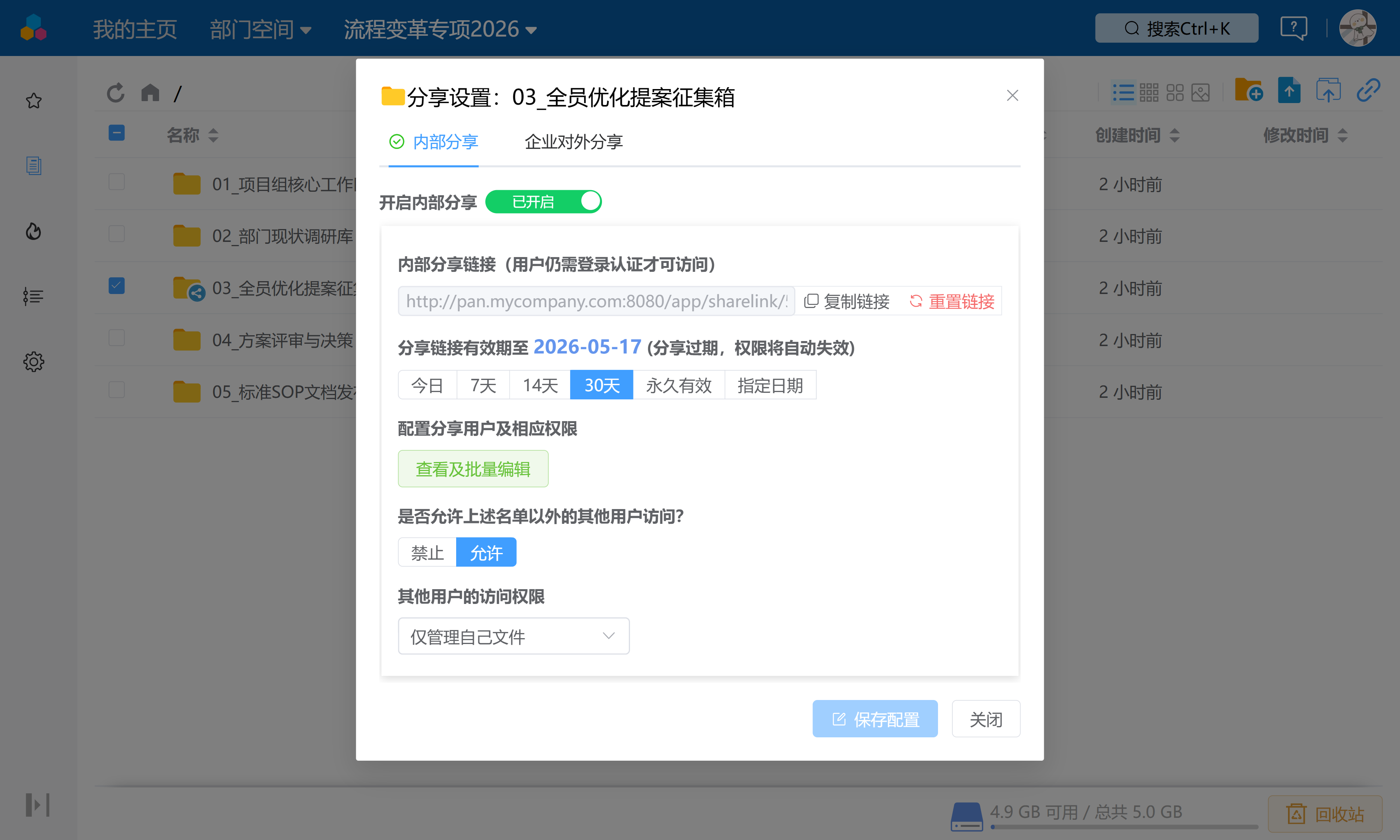The width and height of the screenshot is (1400, 840).
Task: Select all files via header checkbox
Action: point(116,133)
